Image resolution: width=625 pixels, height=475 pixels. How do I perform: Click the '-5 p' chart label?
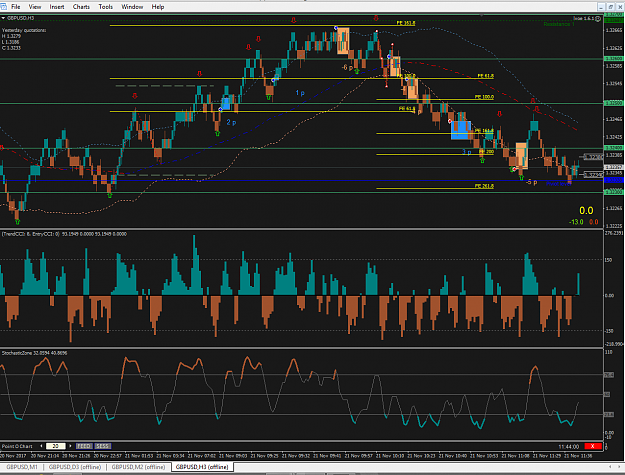[531, 182]
